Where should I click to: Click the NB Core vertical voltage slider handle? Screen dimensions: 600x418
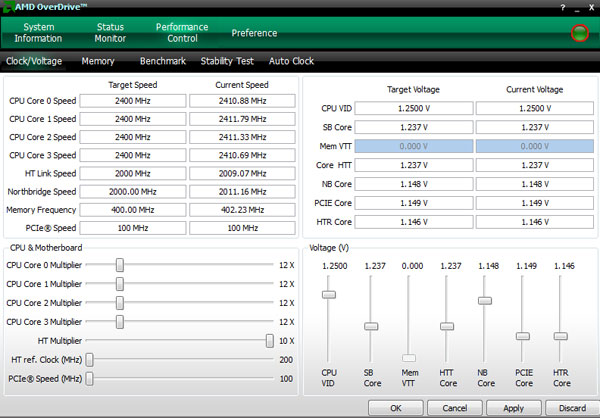(485, 301)
